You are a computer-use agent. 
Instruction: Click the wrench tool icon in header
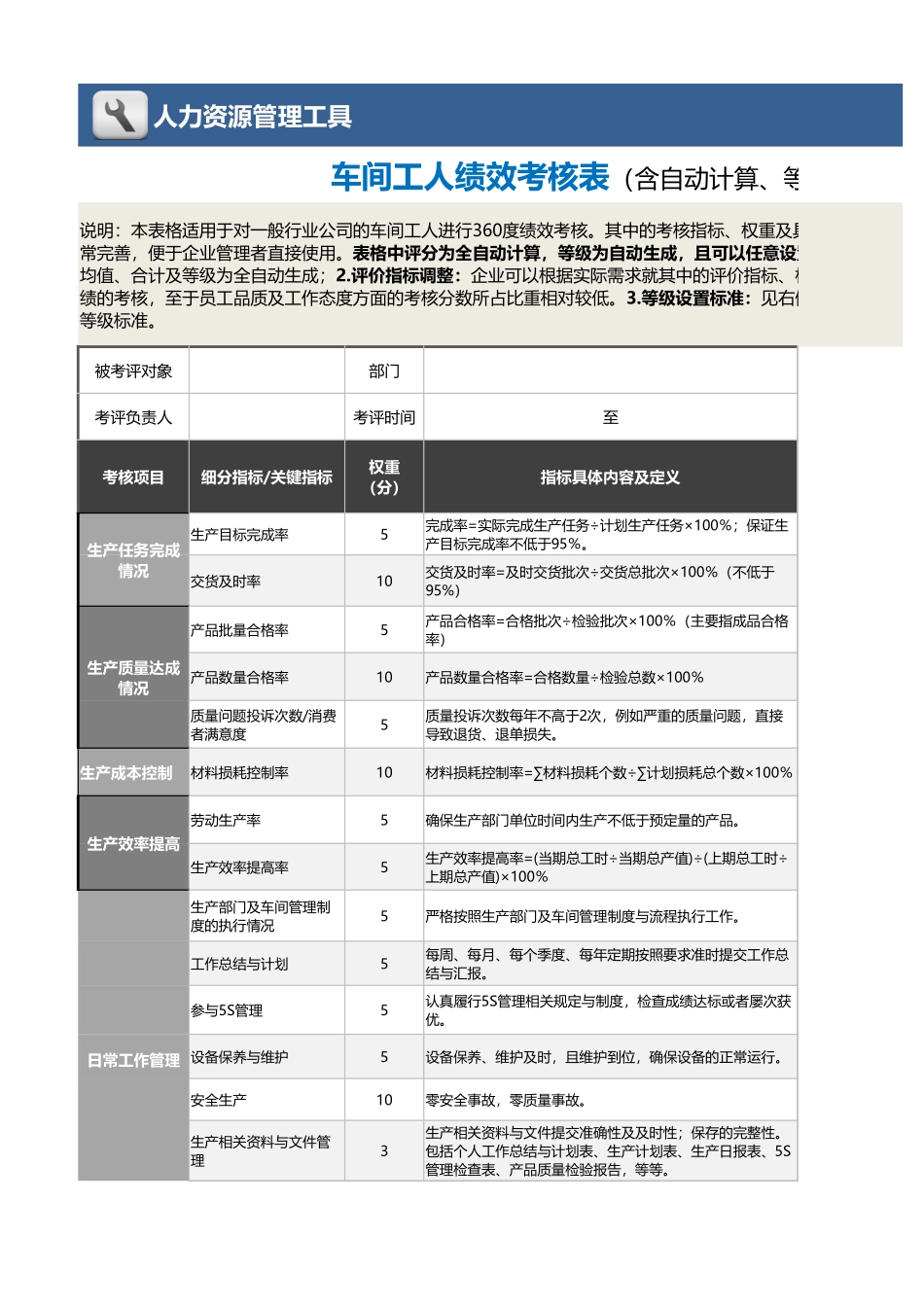coord(120,115)
